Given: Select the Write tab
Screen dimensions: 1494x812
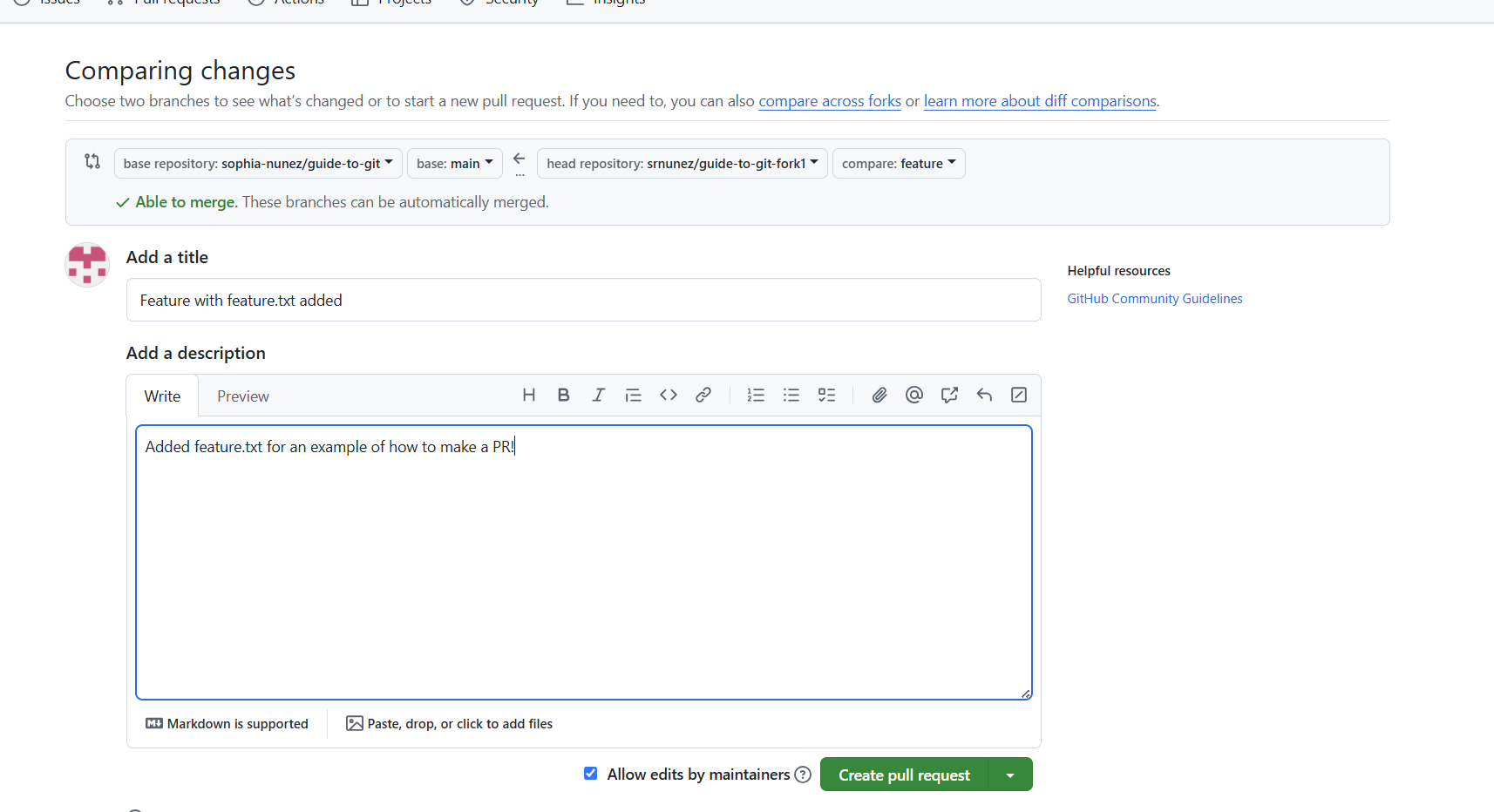Looking at the screenshot, I should 162,396.
